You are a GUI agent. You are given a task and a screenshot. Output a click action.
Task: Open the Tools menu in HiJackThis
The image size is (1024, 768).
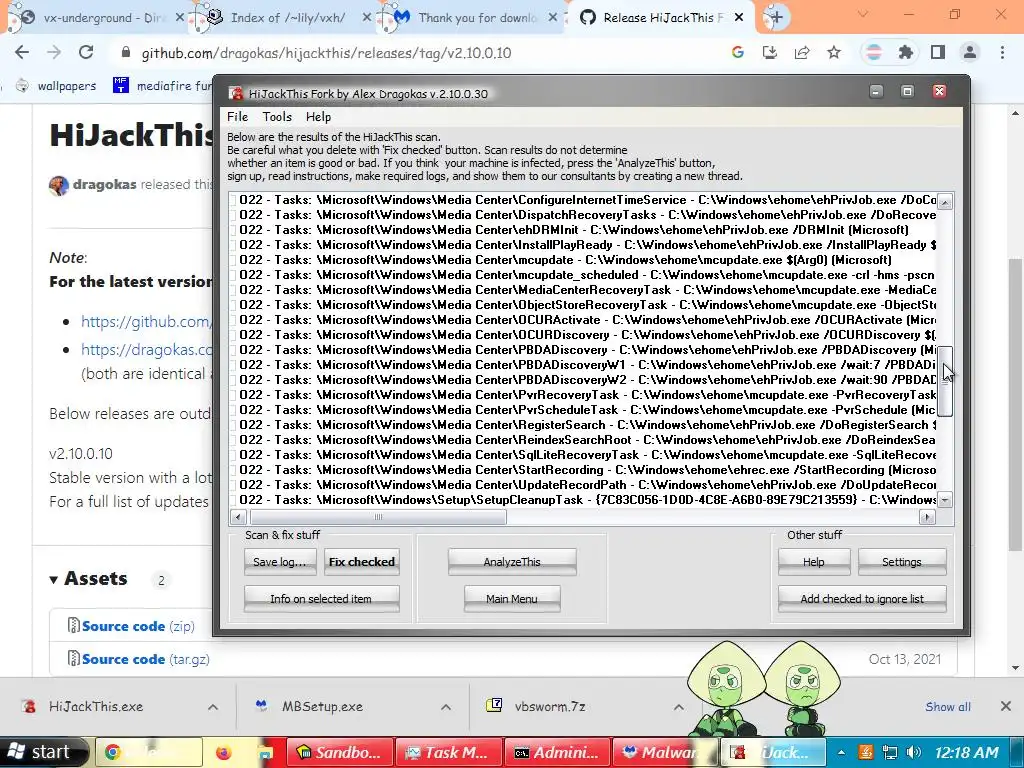[277, 117]
